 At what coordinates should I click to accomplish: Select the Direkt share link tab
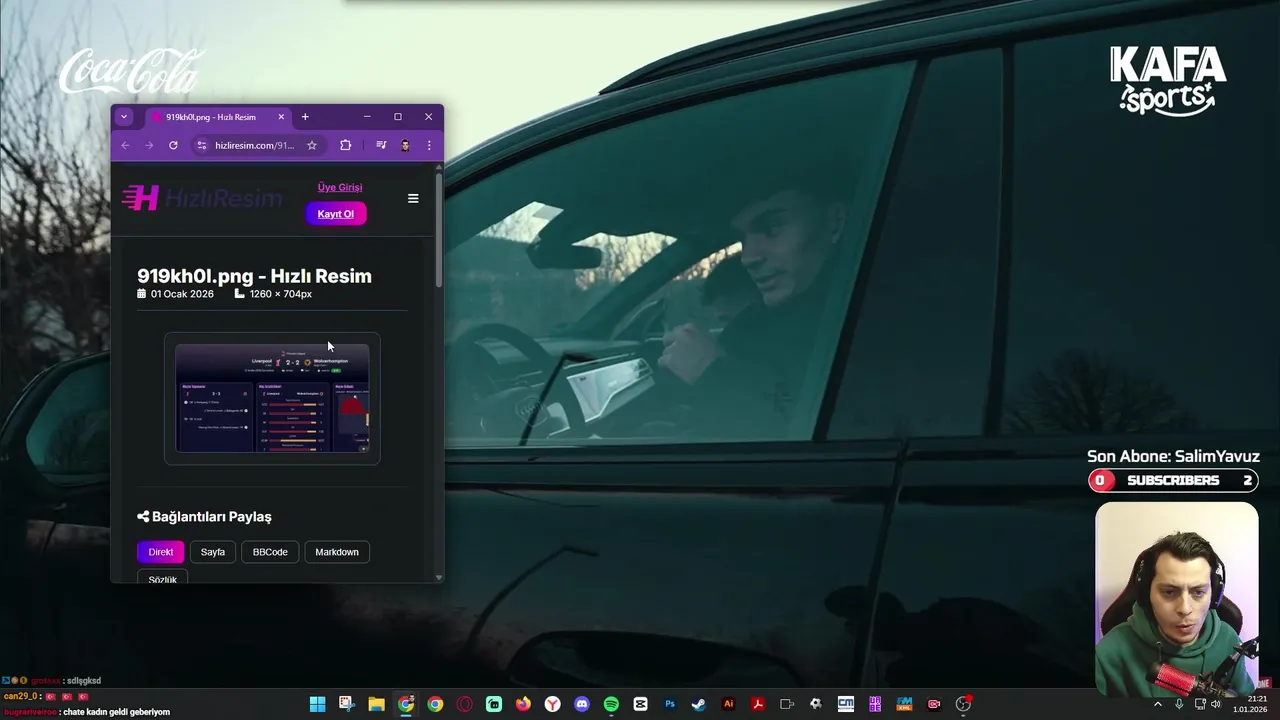161,552
